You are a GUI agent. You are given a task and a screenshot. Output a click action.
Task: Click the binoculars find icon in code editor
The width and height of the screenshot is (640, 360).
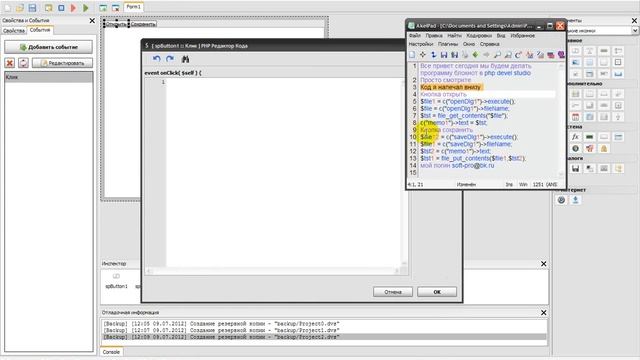click(185, 59)
